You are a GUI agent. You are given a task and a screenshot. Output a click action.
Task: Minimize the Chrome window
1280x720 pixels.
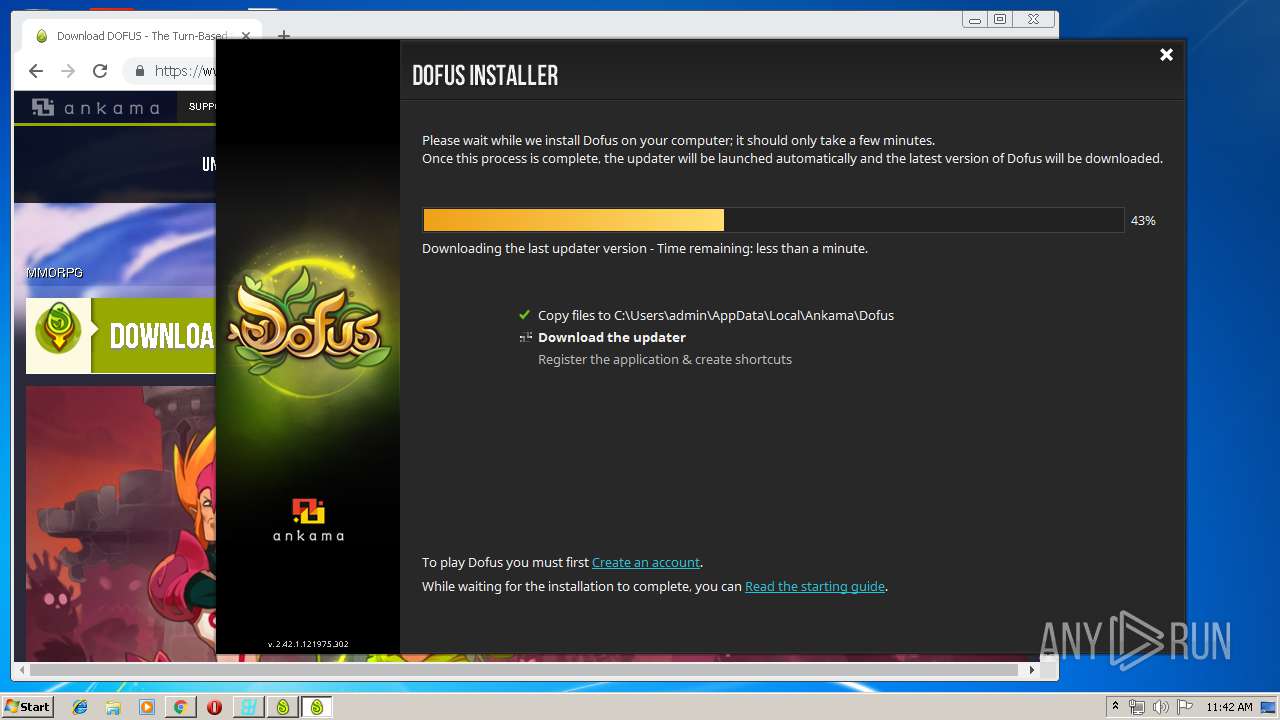click(975, 19)
